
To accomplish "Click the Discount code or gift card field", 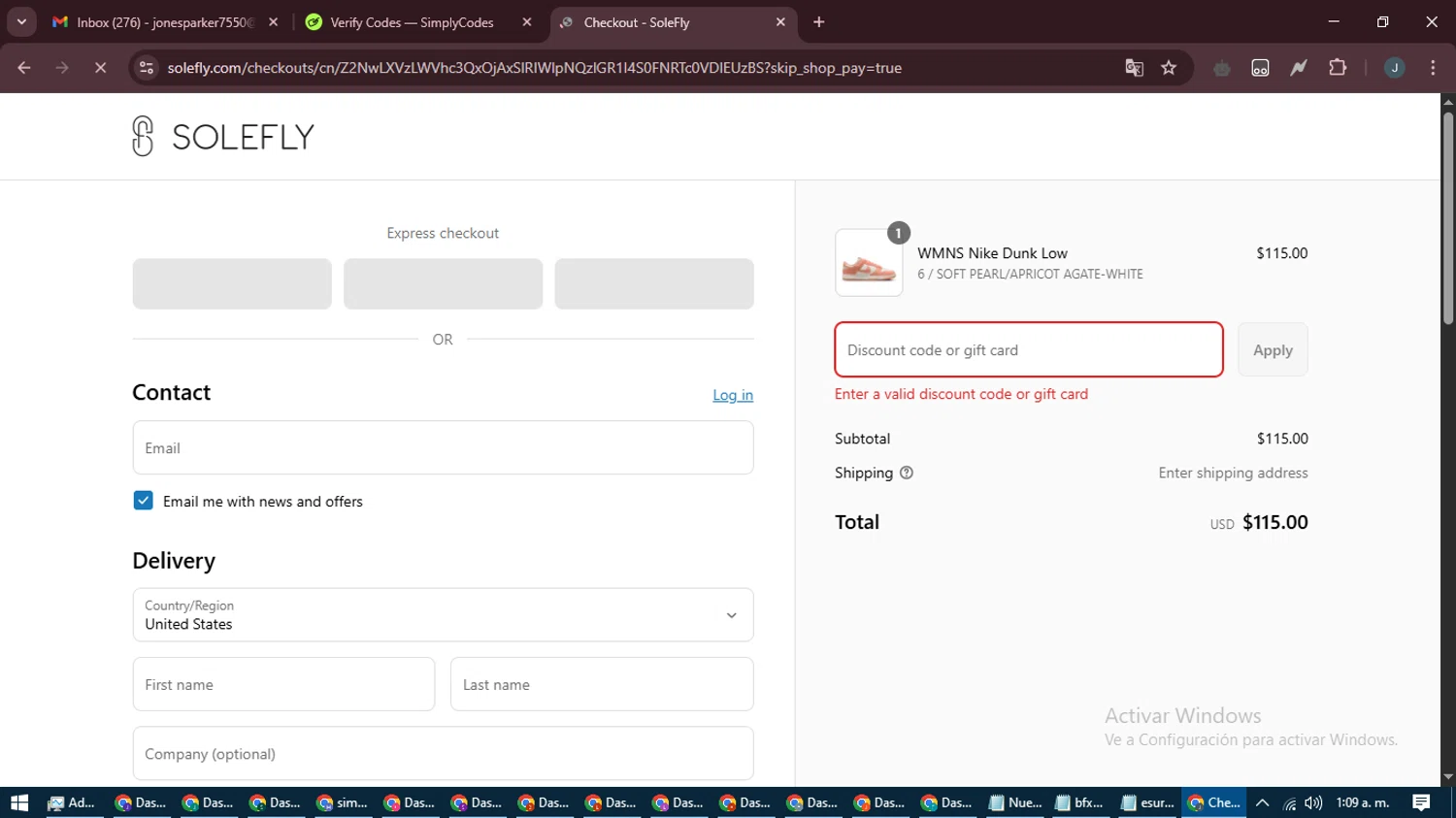I will [1029, 349].
